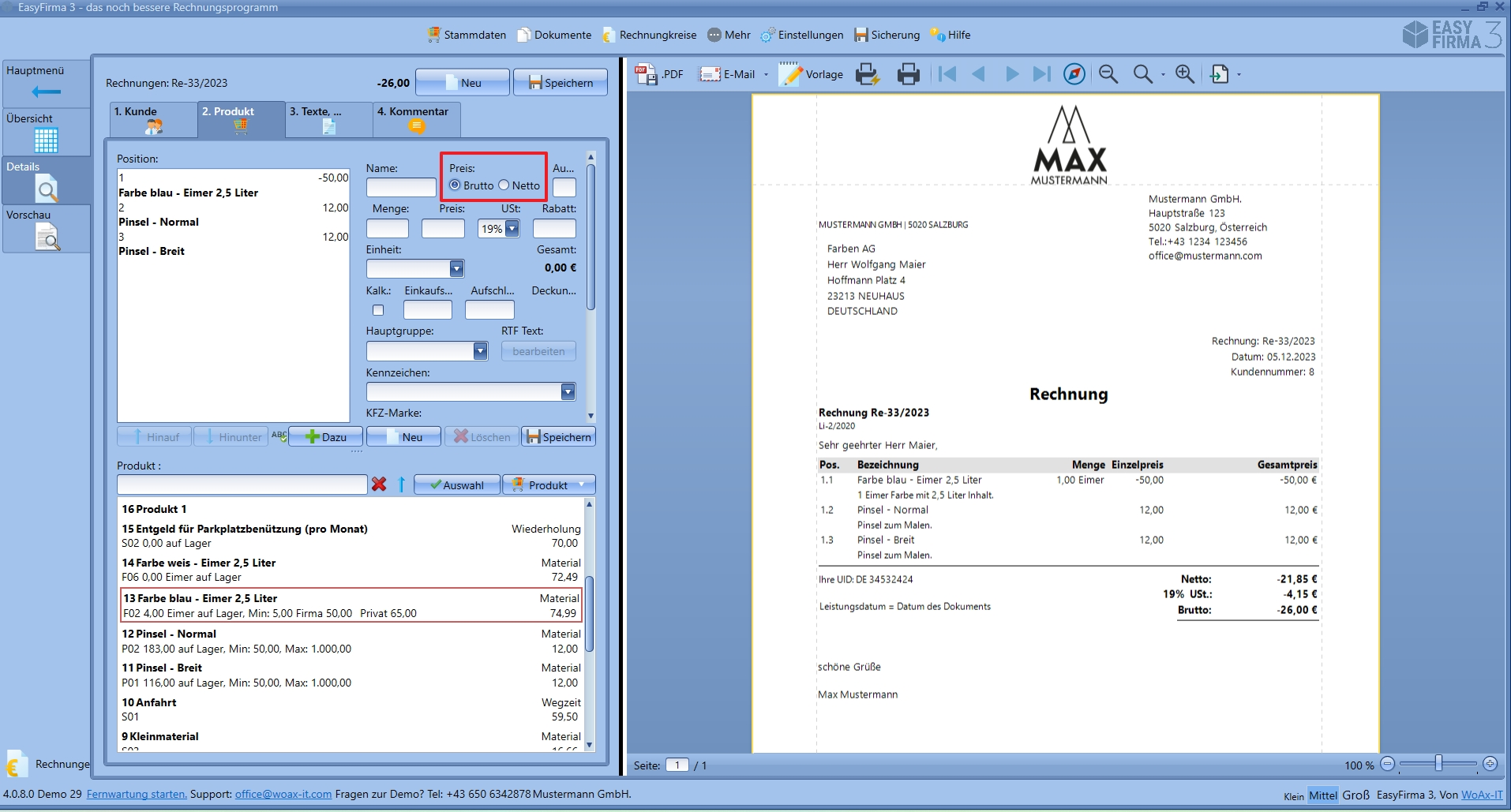
Task: Expand the USt 19% dropdown
Action: (x=512, y=229)
